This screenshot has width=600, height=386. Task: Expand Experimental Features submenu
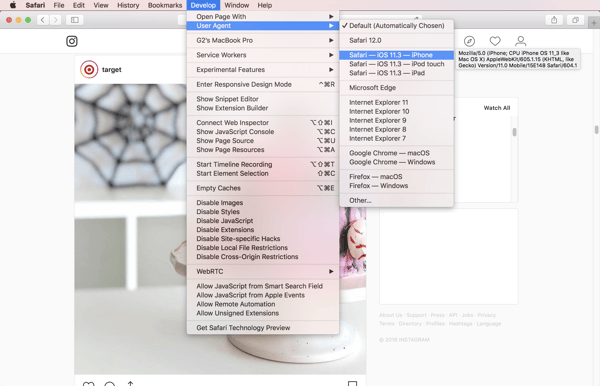[x=262, y=69]
